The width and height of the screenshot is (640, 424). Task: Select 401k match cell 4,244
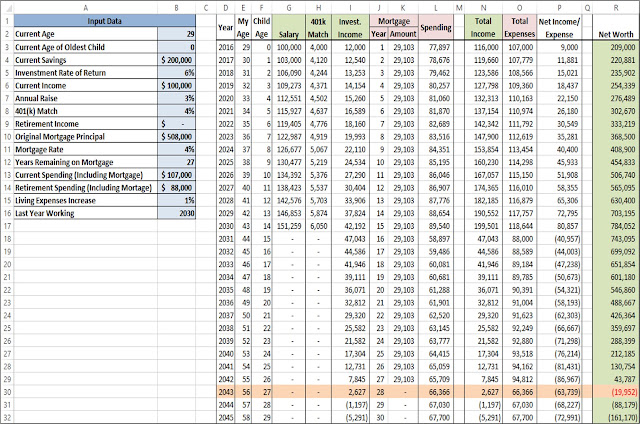(x=318, y=73)
